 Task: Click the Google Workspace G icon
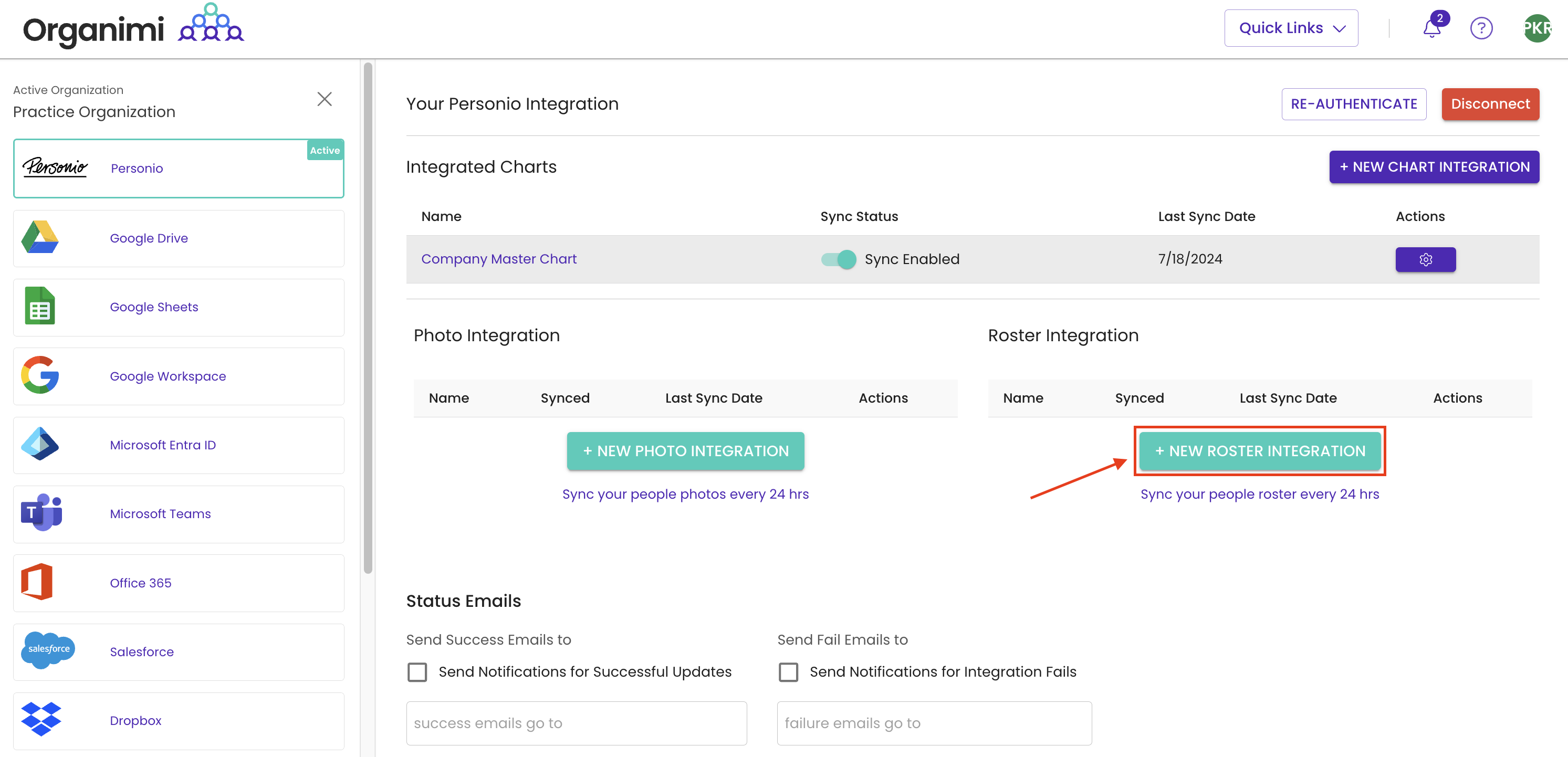tap(39, 375)
